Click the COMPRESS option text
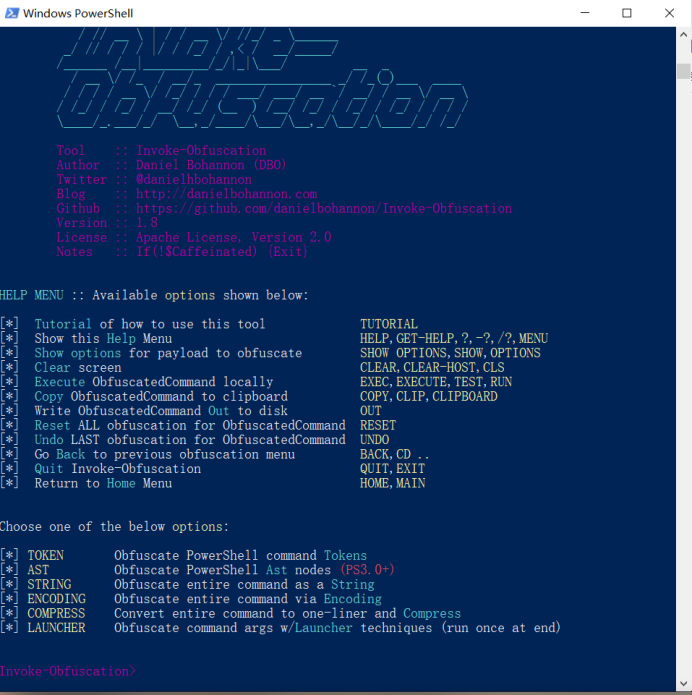Screen dimensions: 692x695 [56, 613]
